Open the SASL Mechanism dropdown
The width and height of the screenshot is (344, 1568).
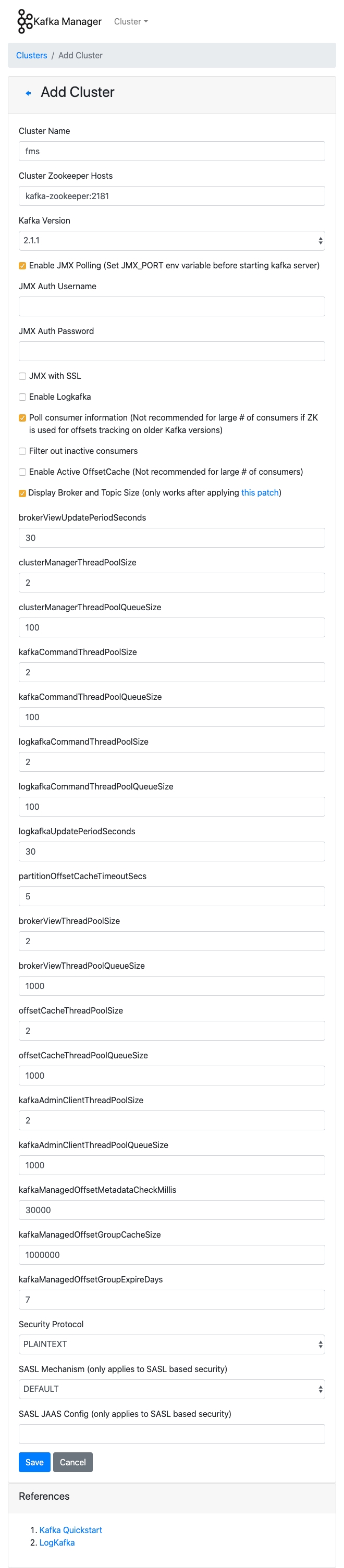171,1389
